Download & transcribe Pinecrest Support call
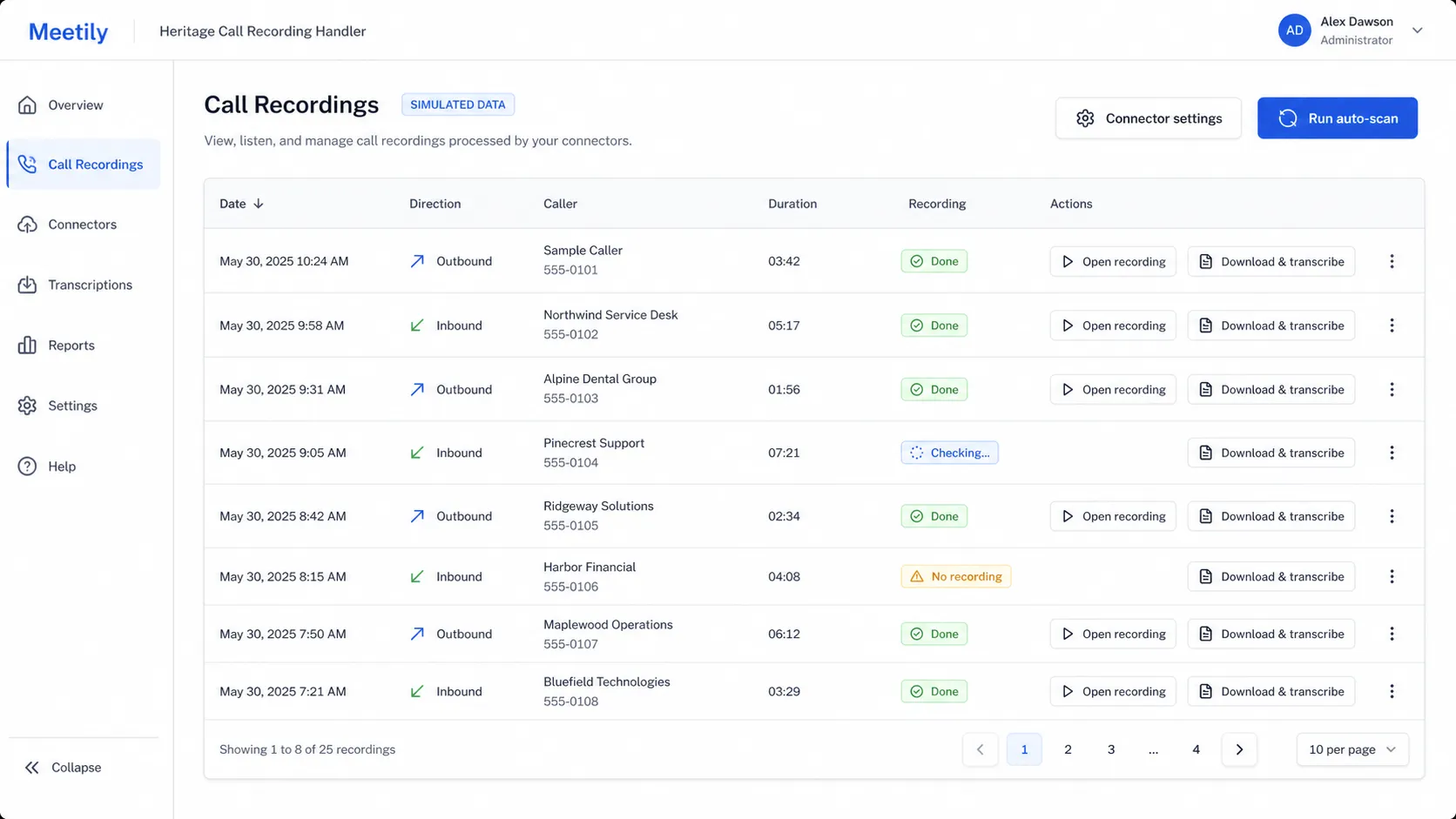This screenshot has width=1456, height=819. [1271, 453]
